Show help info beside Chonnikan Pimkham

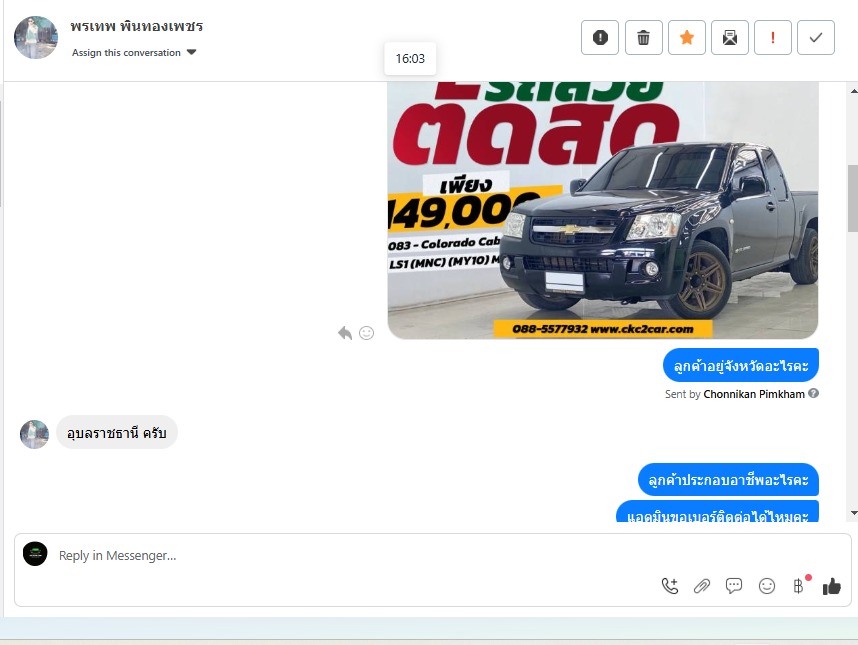pos(814,393)
